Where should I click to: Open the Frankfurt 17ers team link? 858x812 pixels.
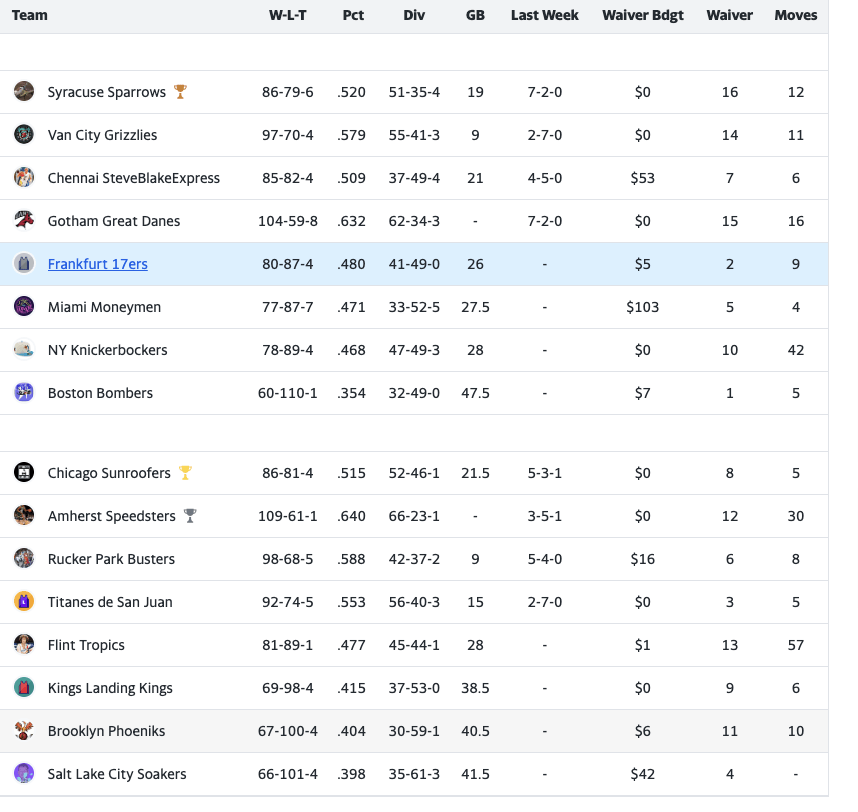coord(97,264)
